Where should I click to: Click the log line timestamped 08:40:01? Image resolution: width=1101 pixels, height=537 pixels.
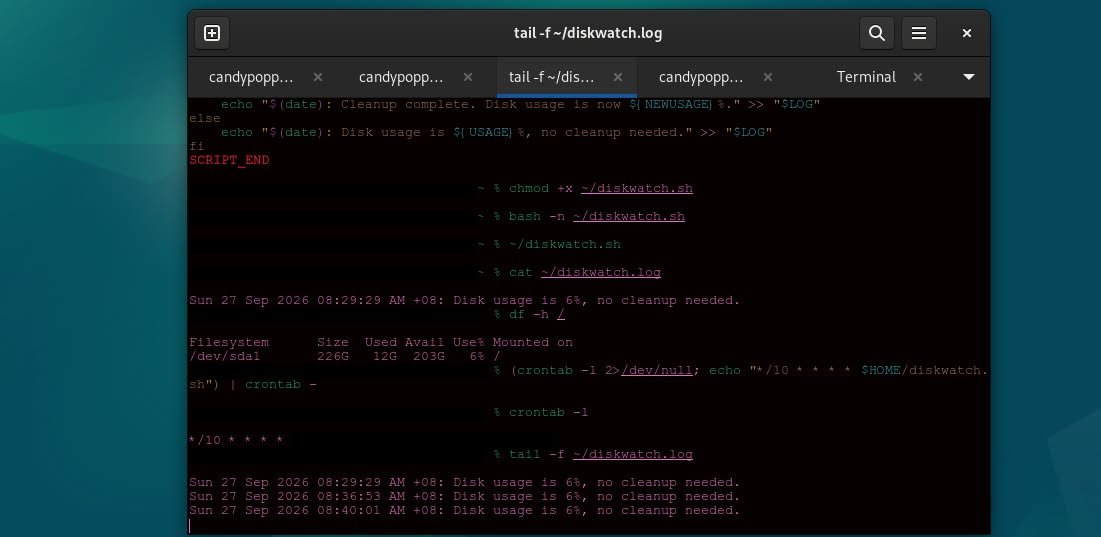464,510
